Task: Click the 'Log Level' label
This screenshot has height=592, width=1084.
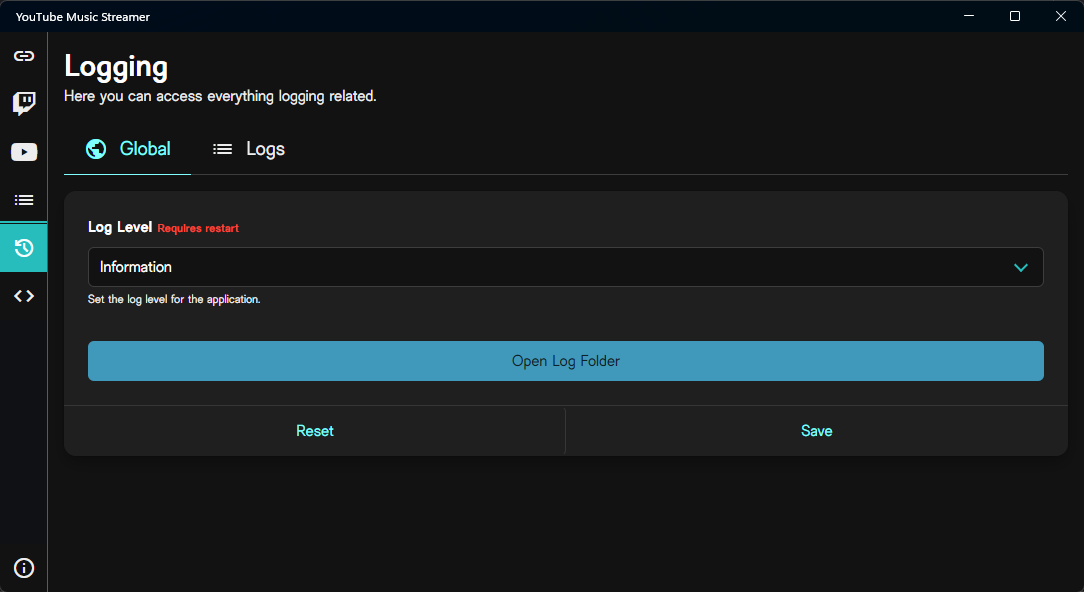Action: tap(120, 228)
